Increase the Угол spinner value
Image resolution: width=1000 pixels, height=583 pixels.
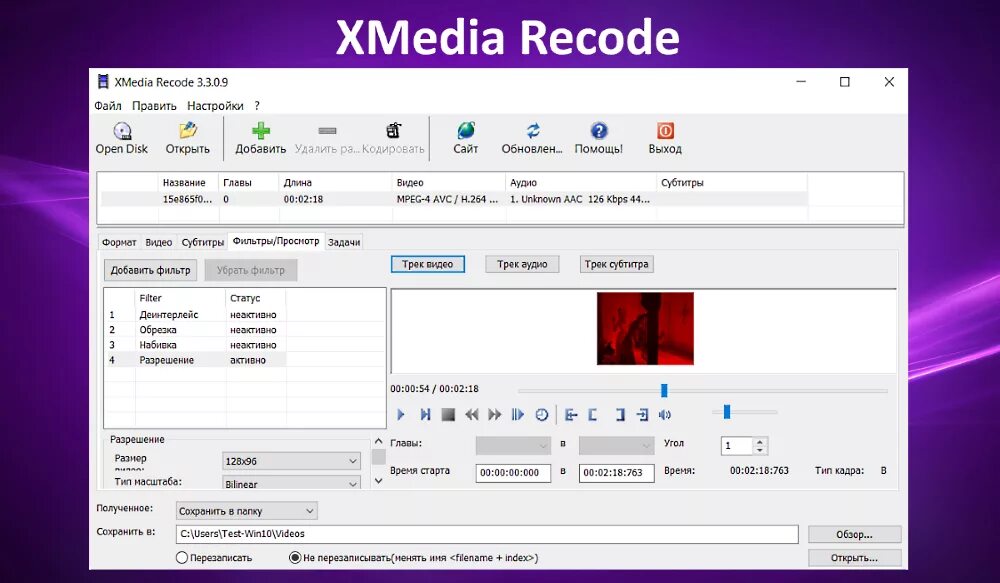coord(759,441)
